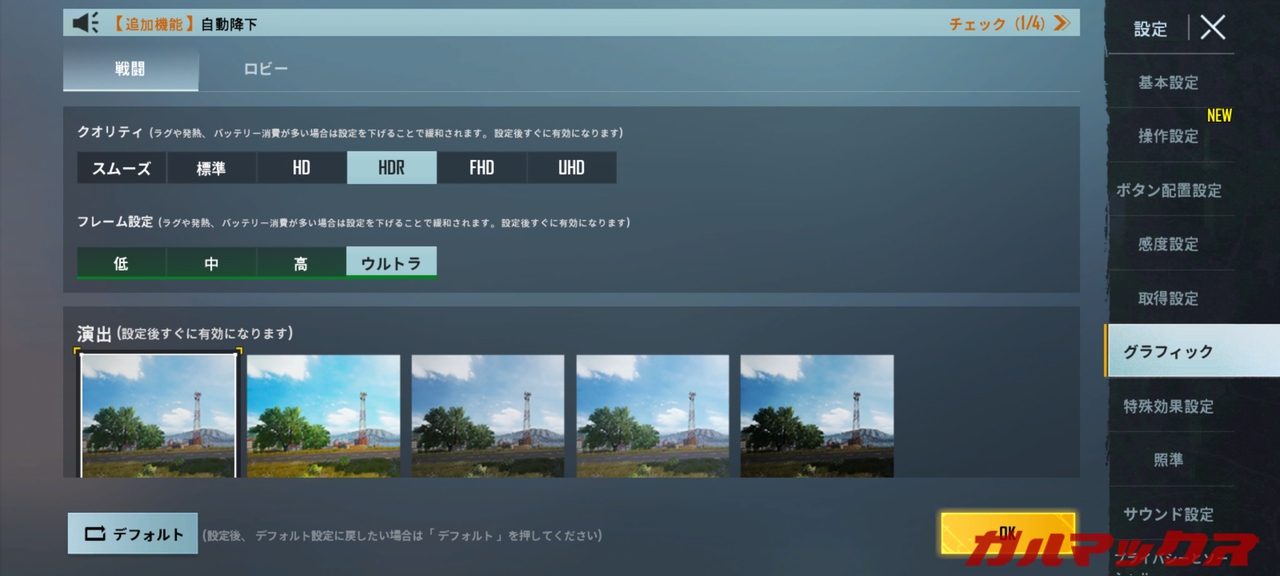Go to 感度設定 settings
The image size is (1280, 576).
(x=1168, y=244)
